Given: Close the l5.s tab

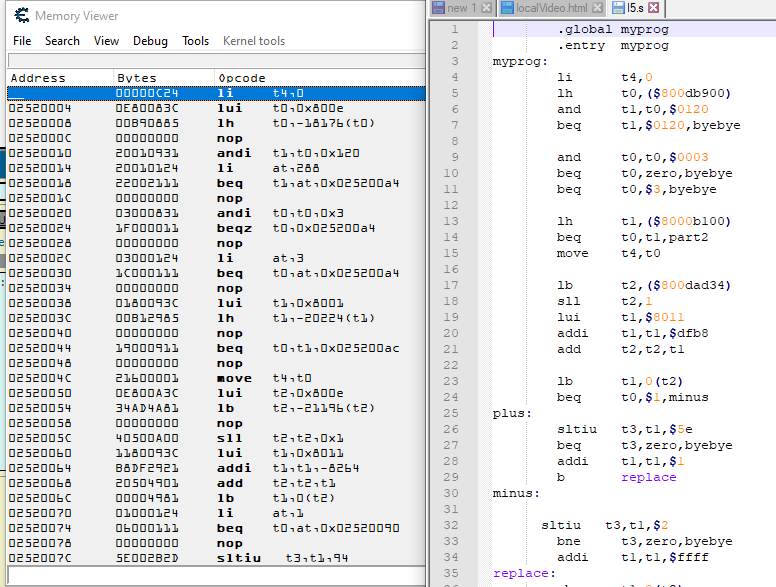Looking at the screenshot, I should click(x=654, y=8).
